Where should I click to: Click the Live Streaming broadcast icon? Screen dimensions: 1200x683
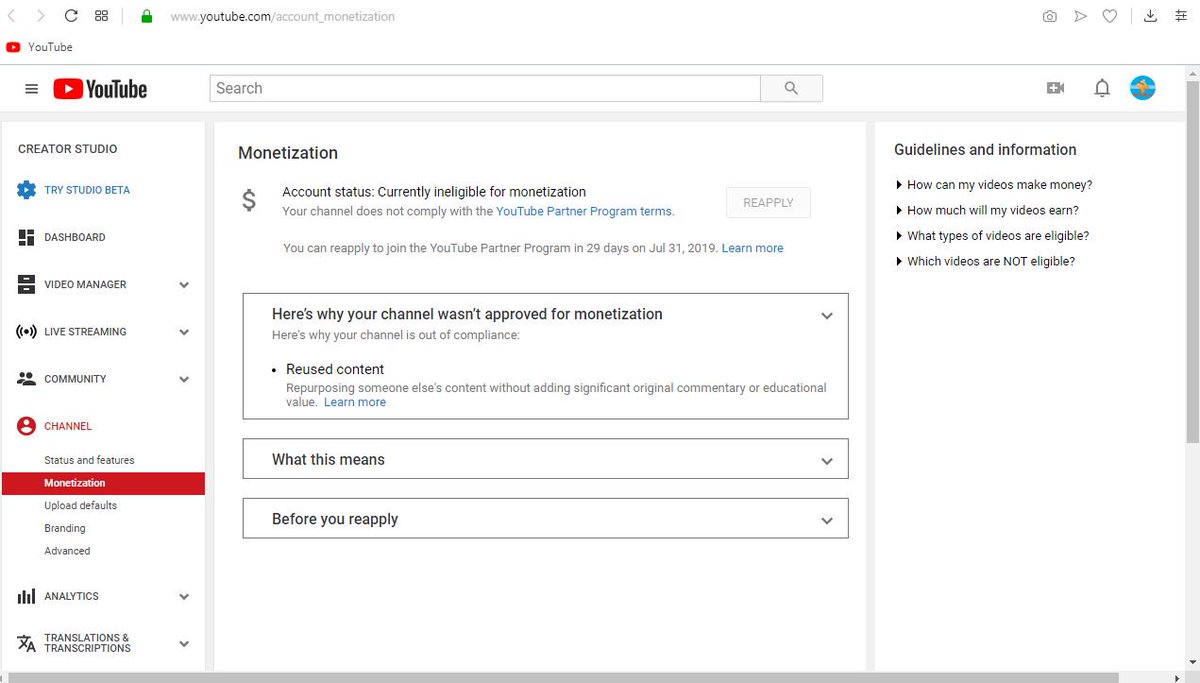pos(27,332)
